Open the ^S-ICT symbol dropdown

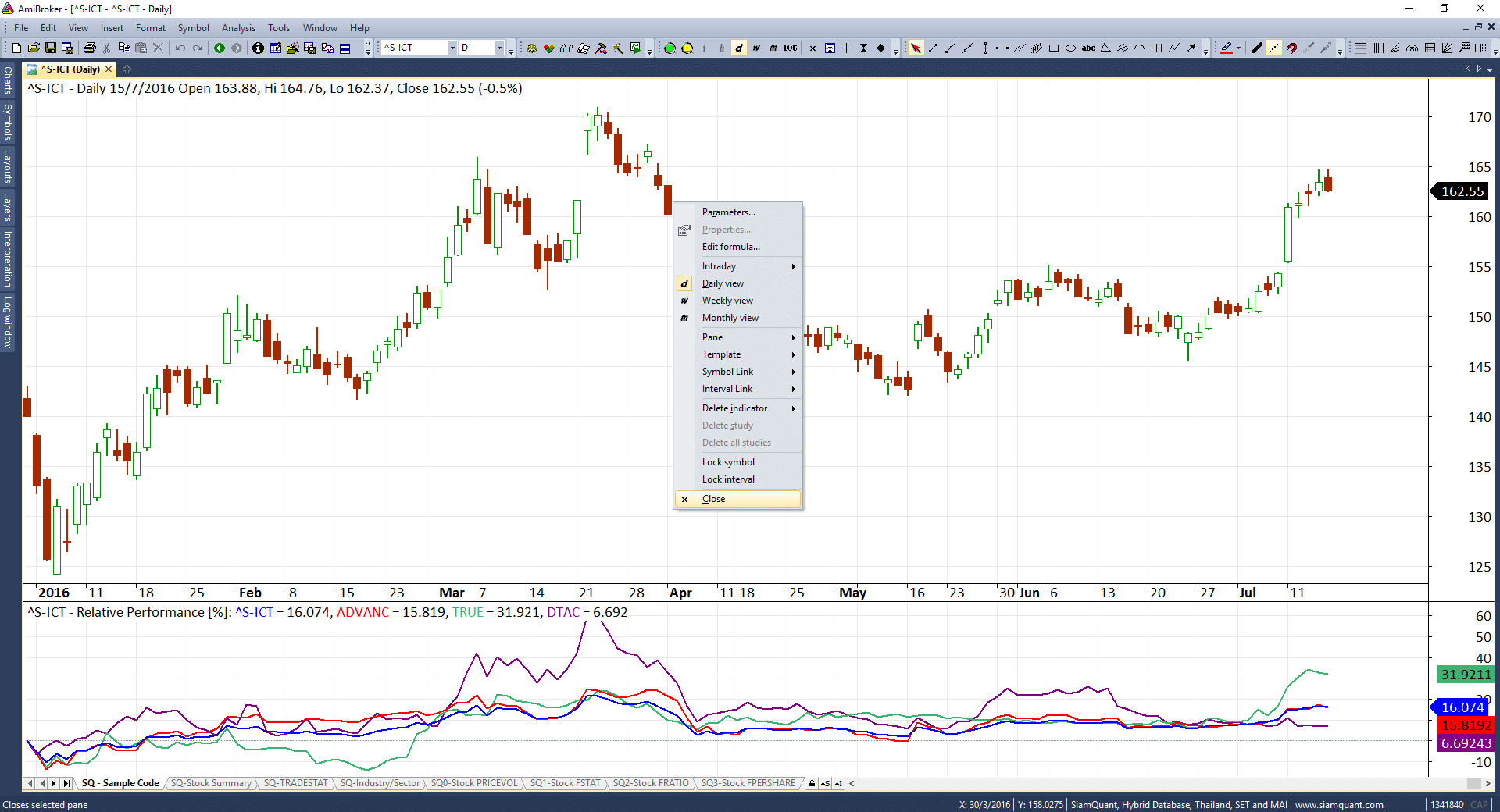coord(452,48)
